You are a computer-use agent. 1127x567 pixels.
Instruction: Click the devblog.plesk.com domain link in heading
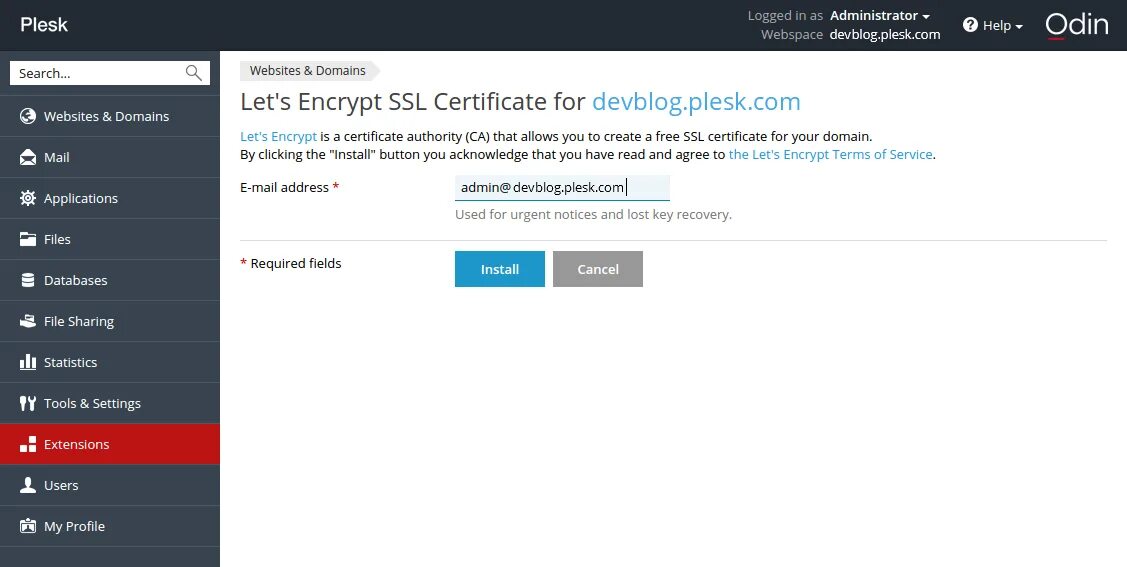tap(696, 102)
